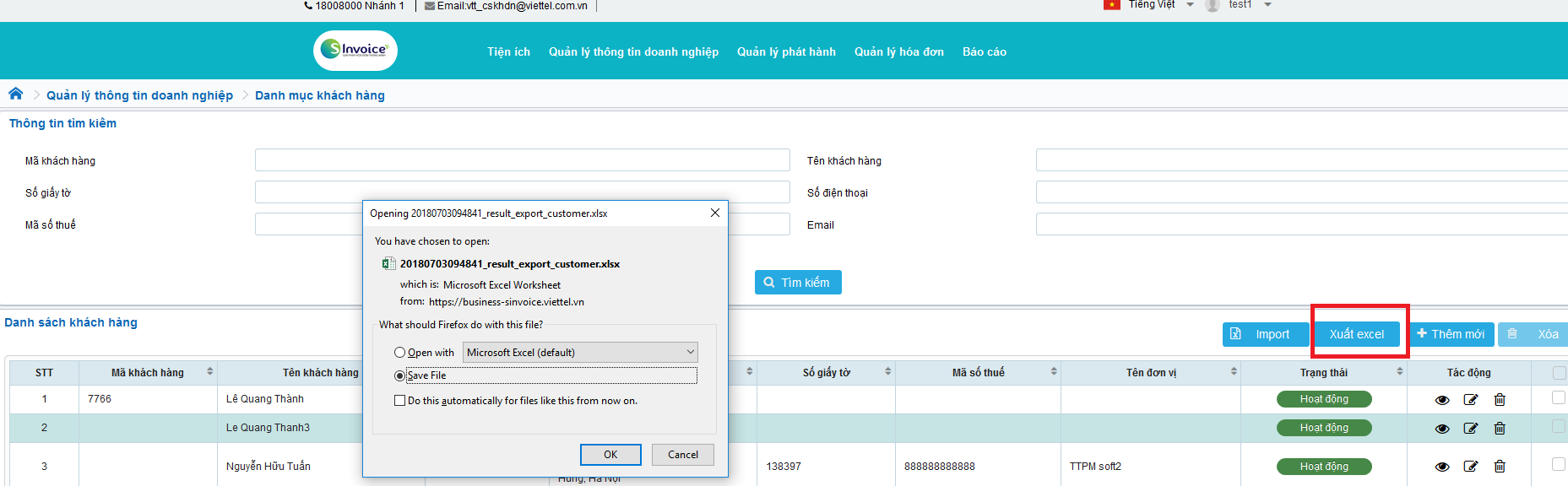Click trash icon for Lê Quang Thành

pyautogui.click(x=1500, y=400)
